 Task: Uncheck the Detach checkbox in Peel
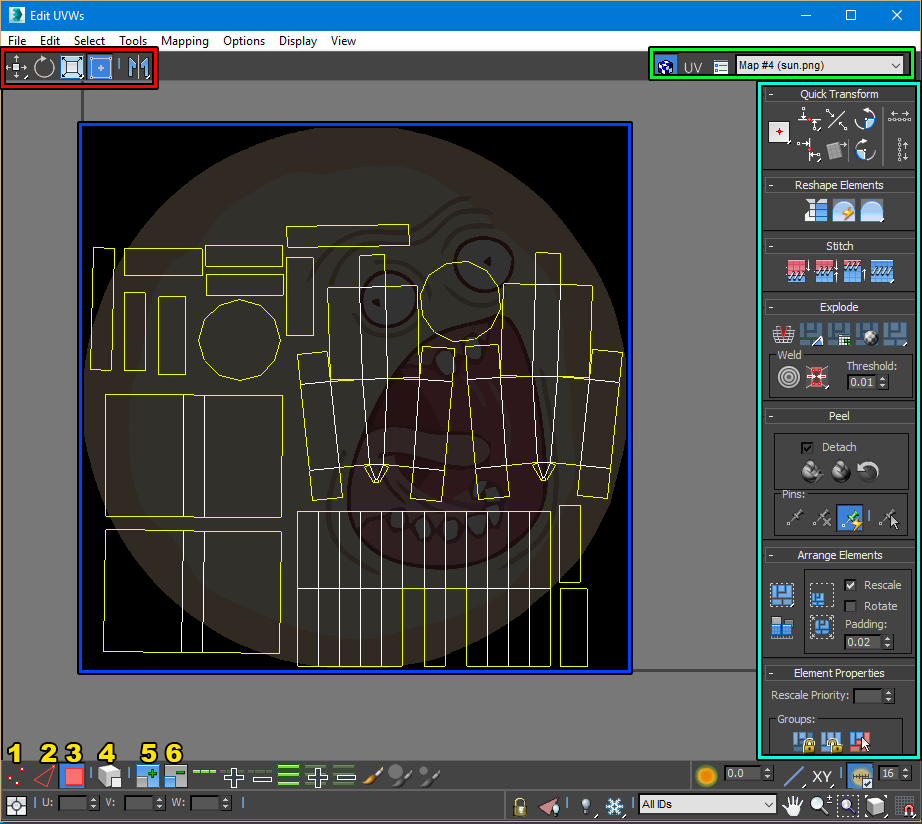807,447
